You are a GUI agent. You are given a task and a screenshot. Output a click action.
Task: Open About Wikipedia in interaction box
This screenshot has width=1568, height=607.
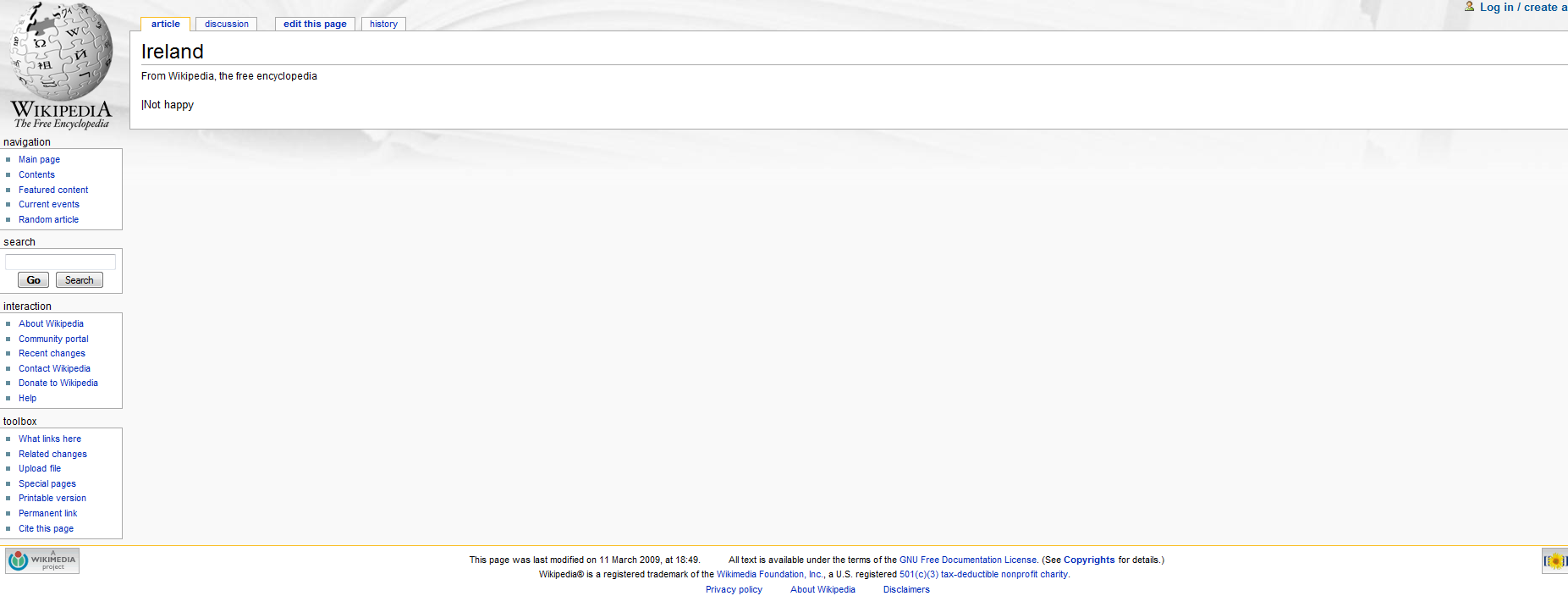click(x=51, y=323)
